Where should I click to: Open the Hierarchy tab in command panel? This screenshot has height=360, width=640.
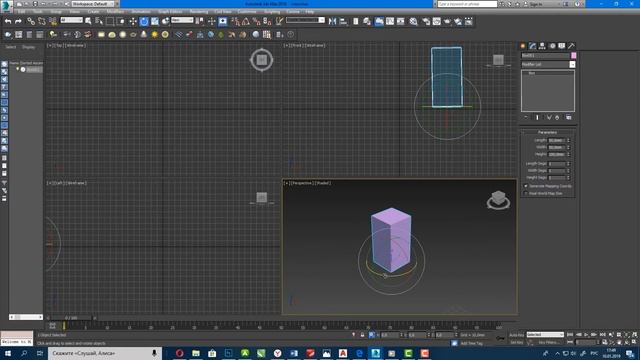pos(542,46)
